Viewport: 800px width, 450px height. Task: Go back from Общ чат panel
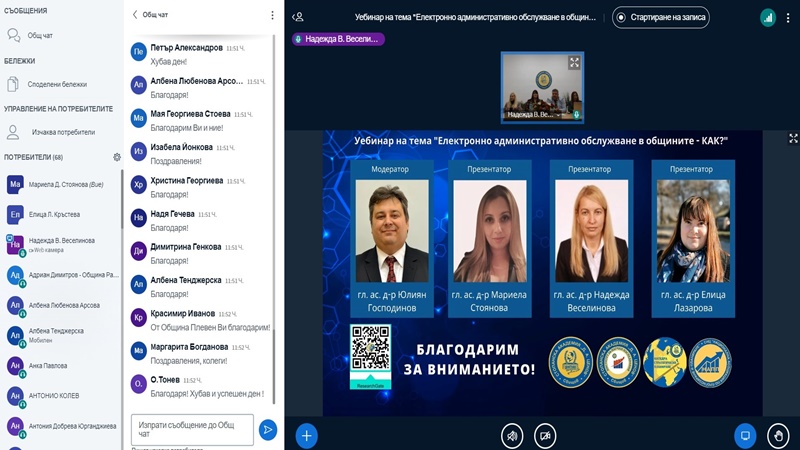tap(135, 14)
